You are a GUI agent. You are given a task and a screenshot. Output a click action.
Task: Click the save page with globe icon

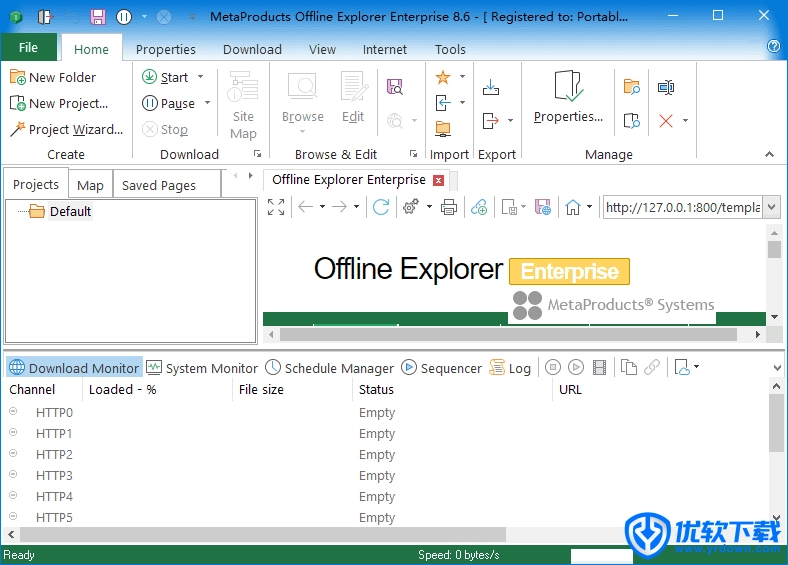click(543, 207)
